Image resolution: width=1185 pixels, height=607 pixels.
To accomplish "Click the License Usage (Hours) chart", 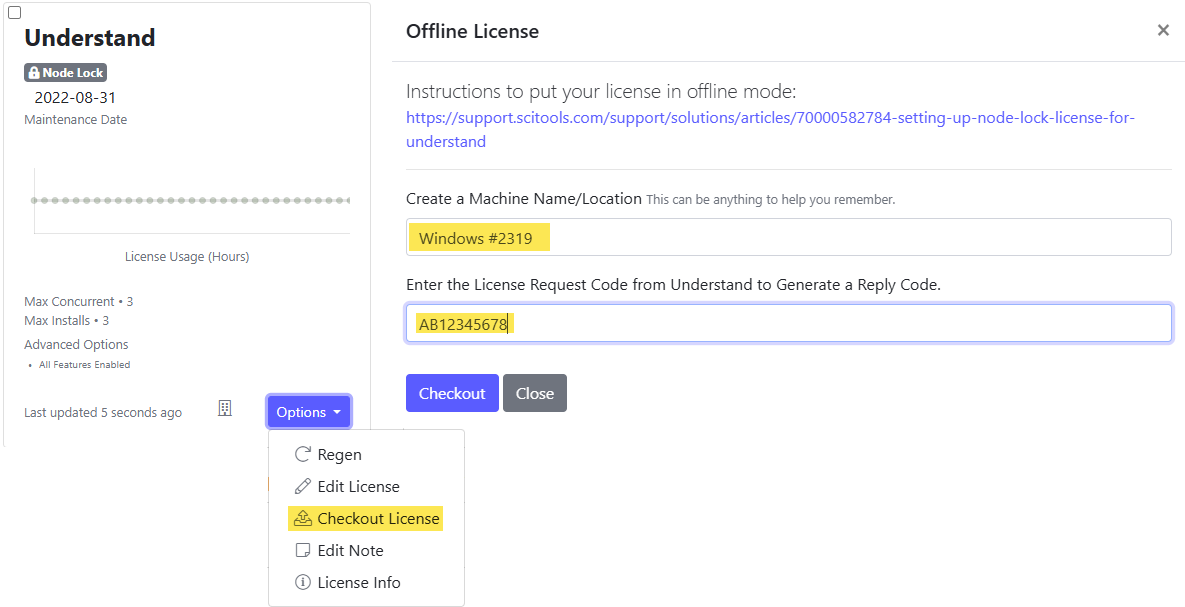I will coord(190,201).
